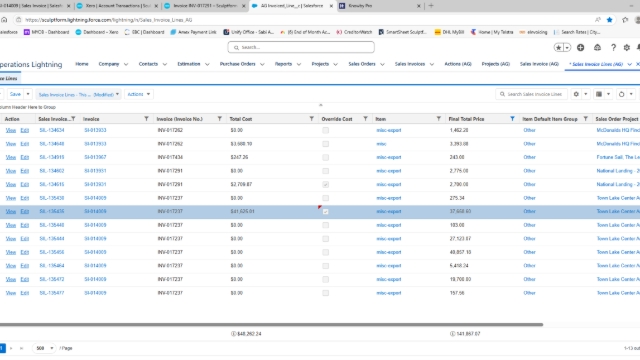Jump to last grid page

pos(21,348)
